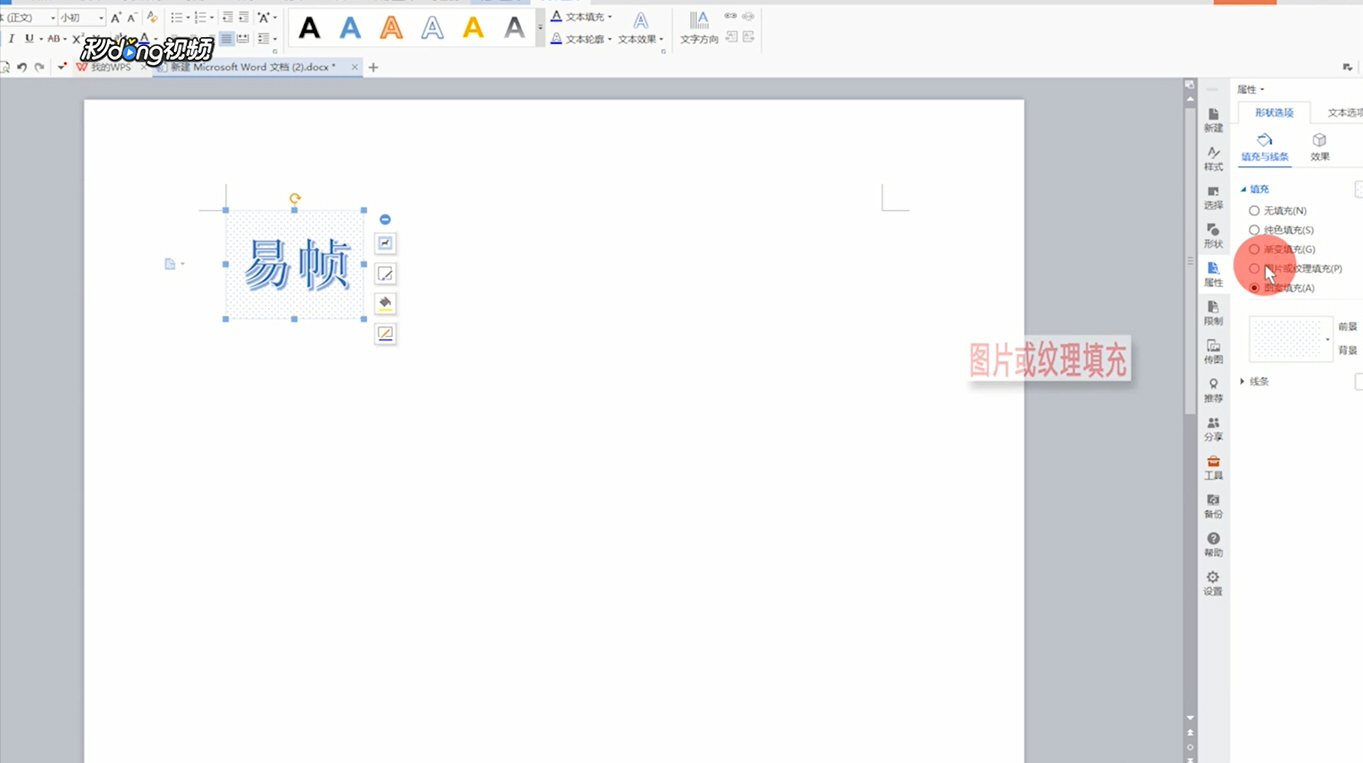
Task: Click the clear formatting eraser icon
Action: pyautogui.click(x=152, y=18)
